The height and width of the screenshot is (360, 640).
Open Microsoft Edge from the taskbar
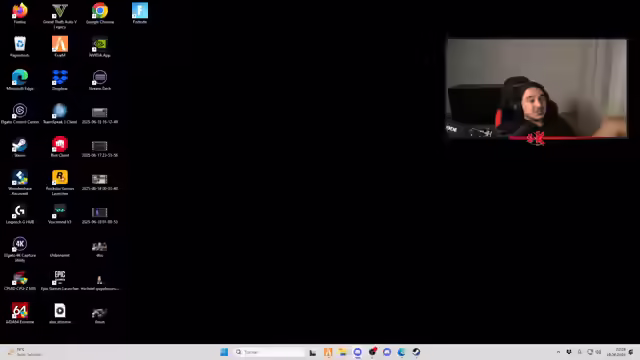402,352
